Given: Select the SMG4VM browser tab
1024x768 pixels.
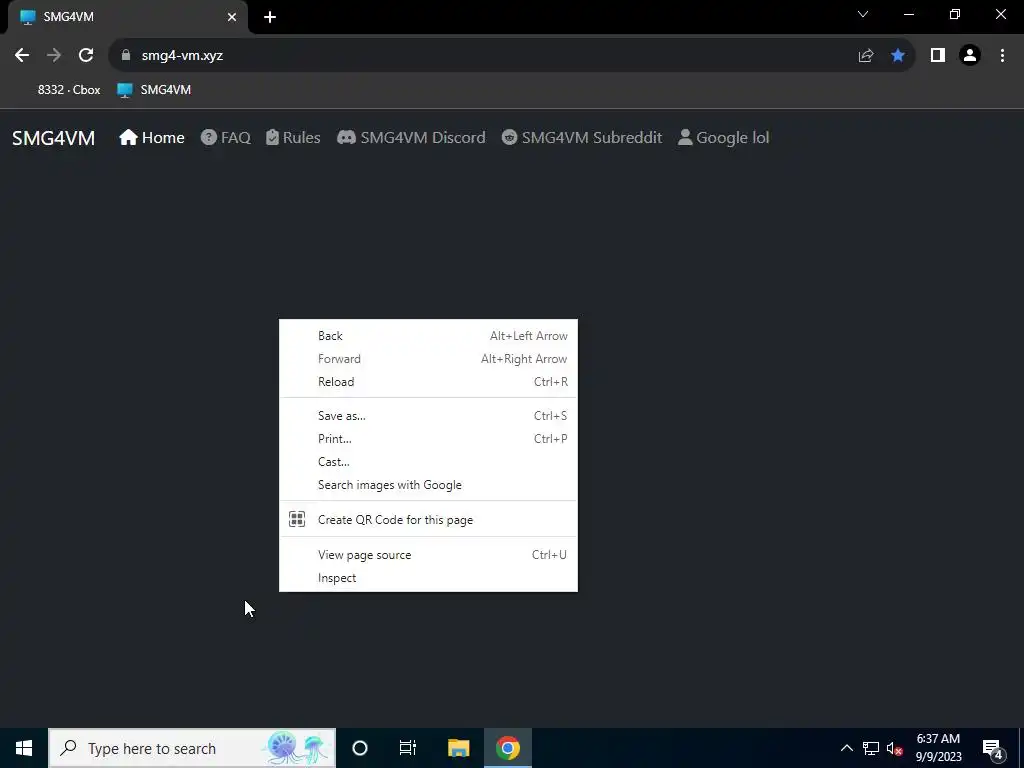Looking at the screenshot, I should tap(128, 17).
